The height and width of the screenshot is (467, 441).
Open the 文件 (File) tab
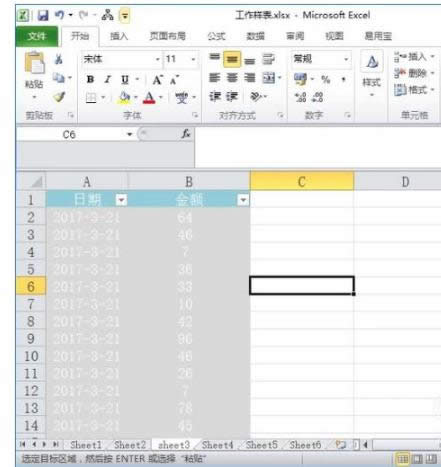point(37,36)
